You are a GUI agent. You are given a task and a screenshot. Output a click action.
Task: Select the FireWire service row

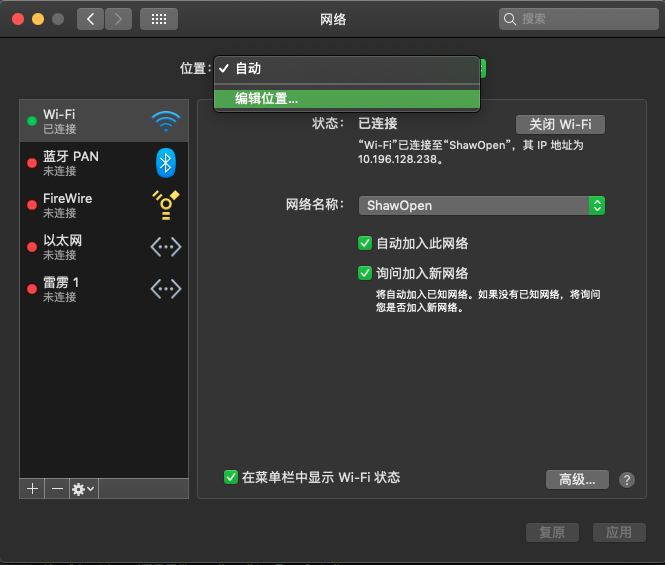(x=104, y=205)
